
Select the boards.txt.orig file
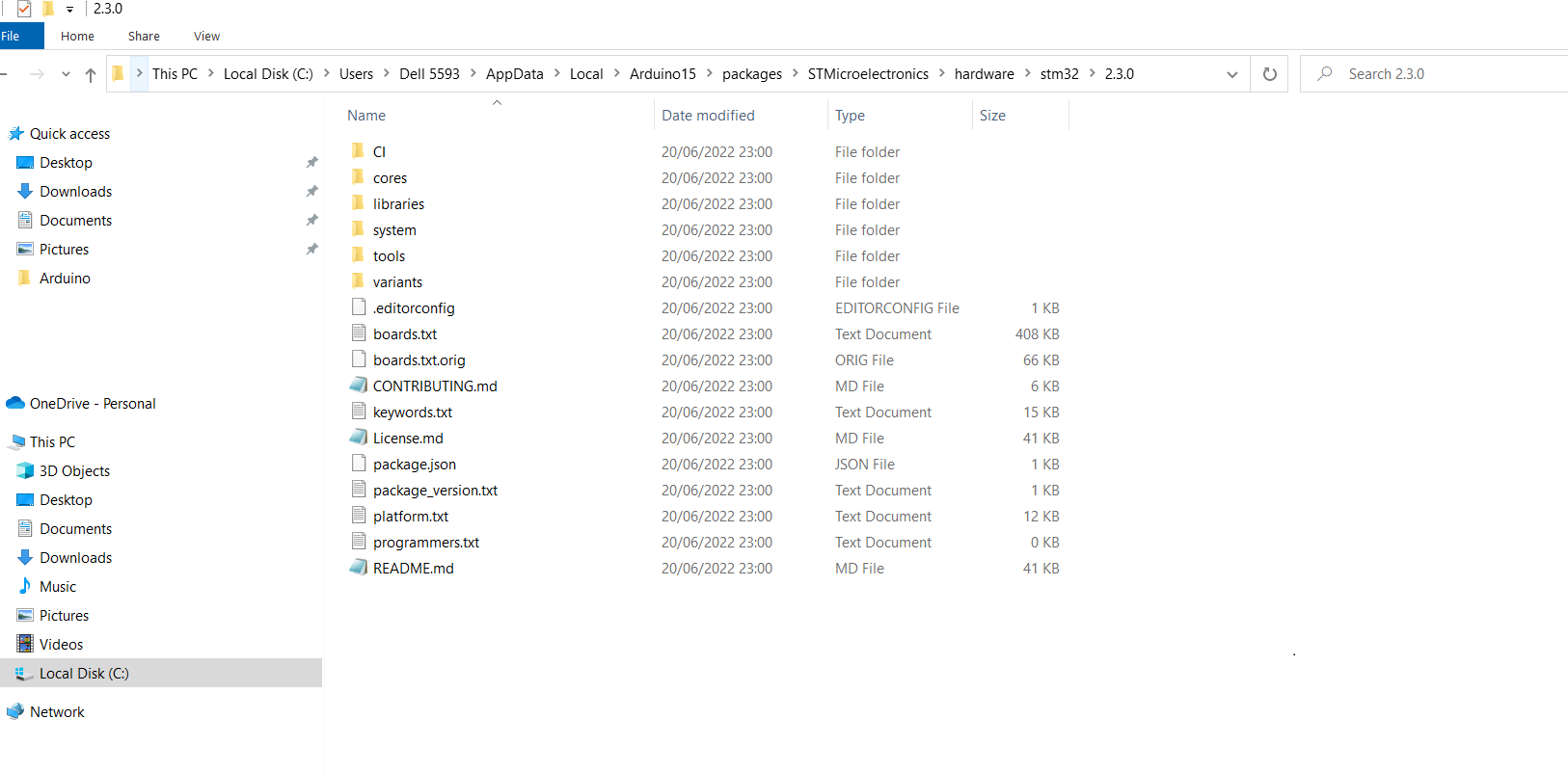pyautogui.click(x=419, y=359)
